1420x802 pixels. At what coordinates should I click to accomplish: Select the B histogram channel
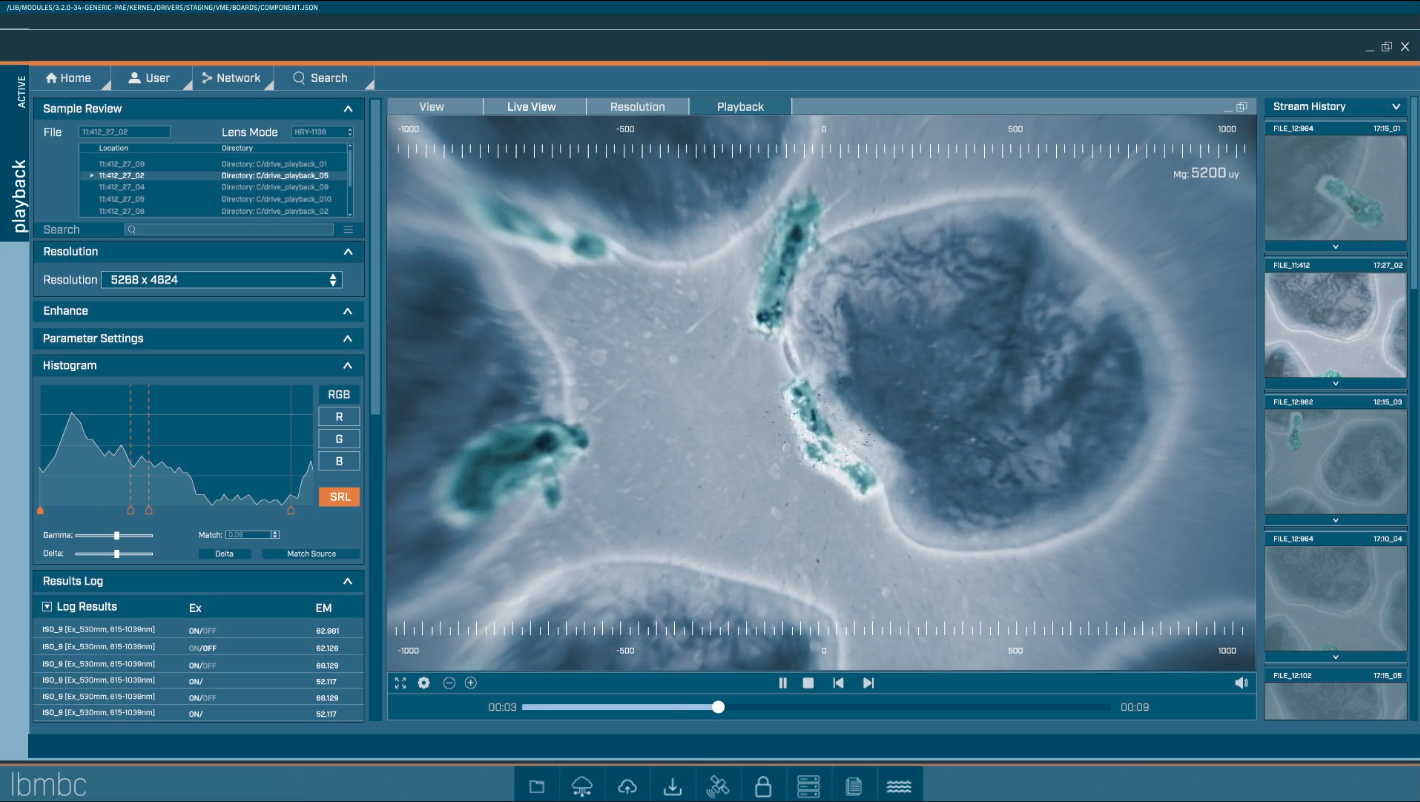coord(339,461)
